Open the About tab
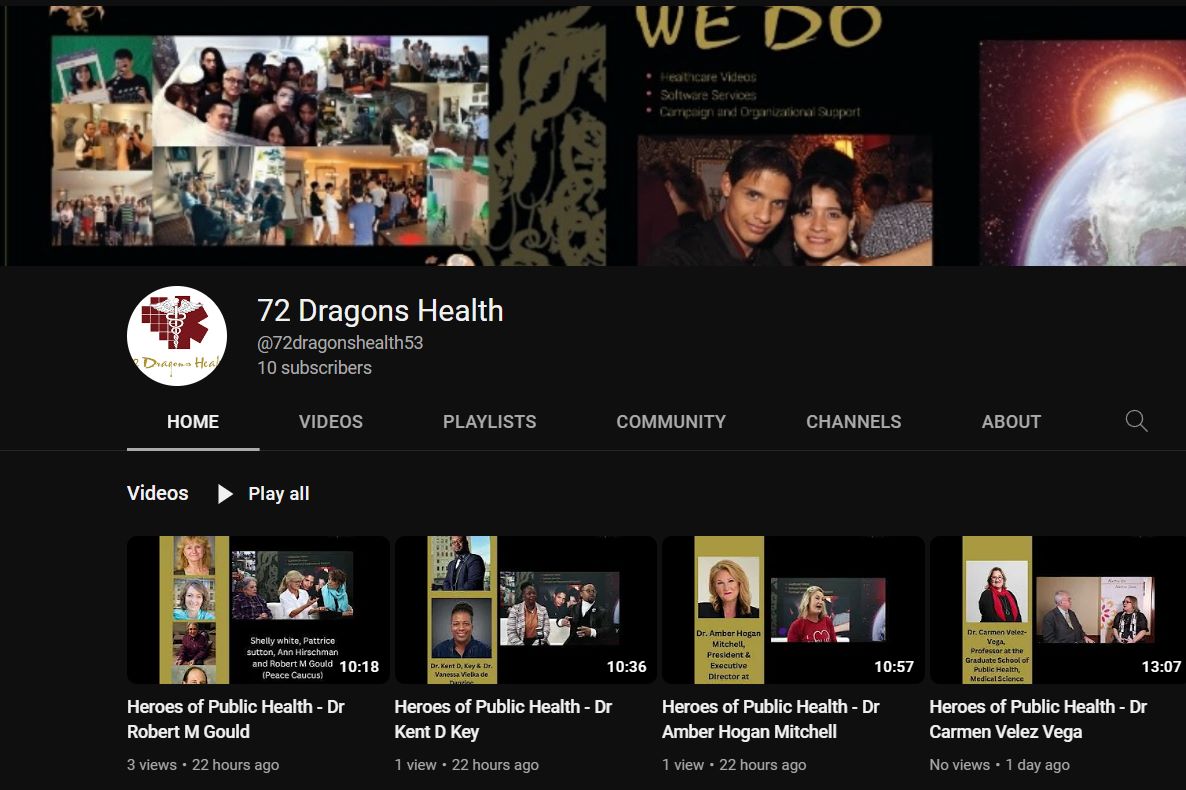This screenshot has height=790, width=1186. coord(1011,421)
